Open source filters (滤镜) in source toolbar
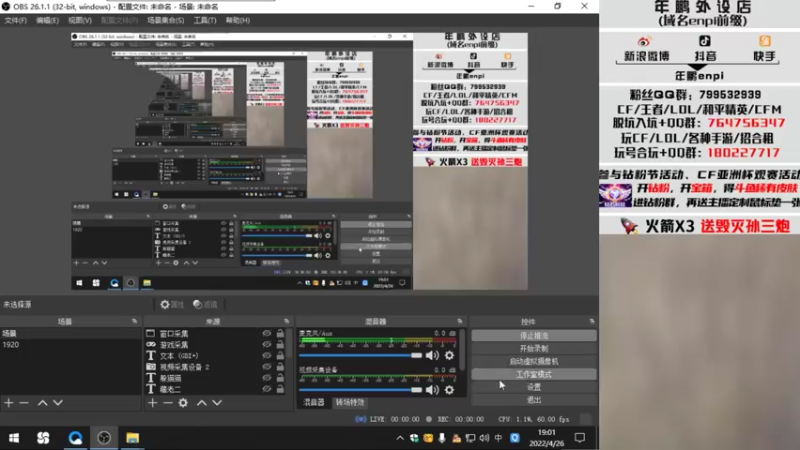Image resolution: width=800 pixels, height=450 pixels. (205, 305)
